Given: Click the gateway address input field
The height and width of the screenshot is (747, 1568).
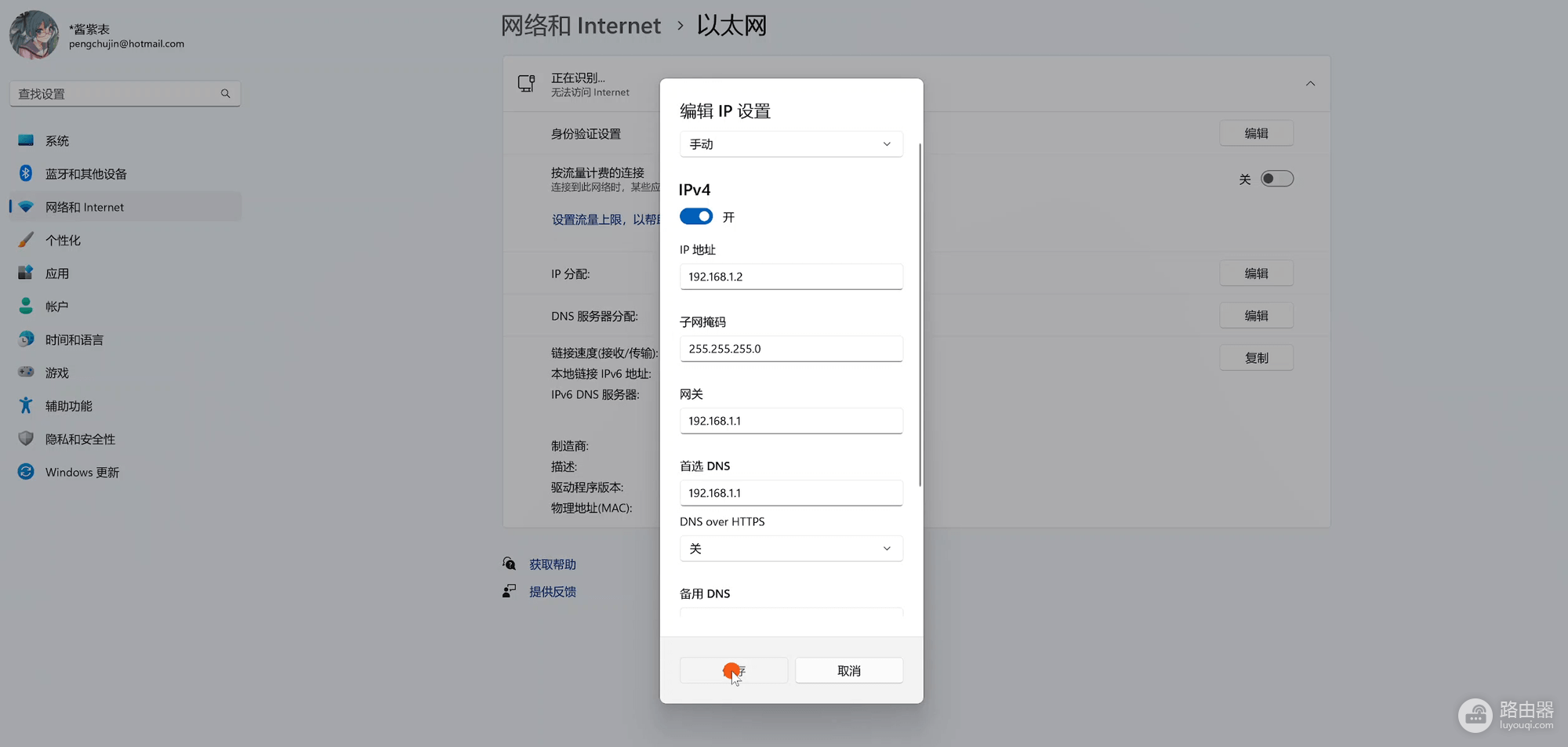Looking at the screenshot, I should (x=790, y=421).
